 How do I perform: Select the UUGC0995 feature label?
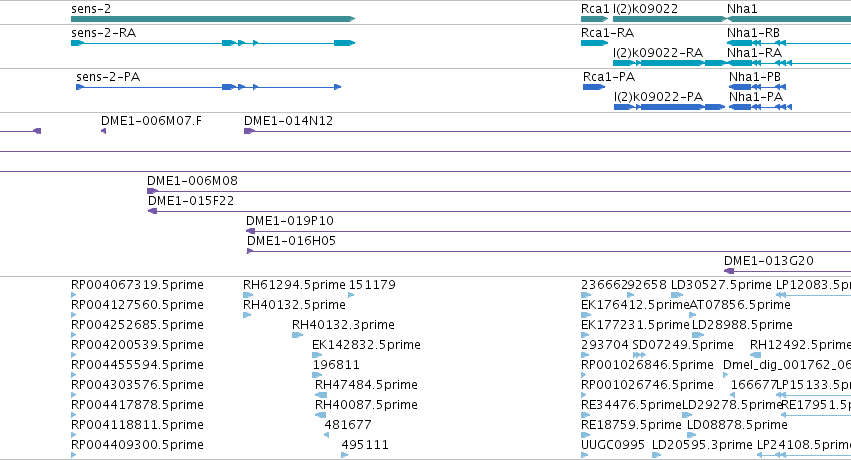(613, 445)
